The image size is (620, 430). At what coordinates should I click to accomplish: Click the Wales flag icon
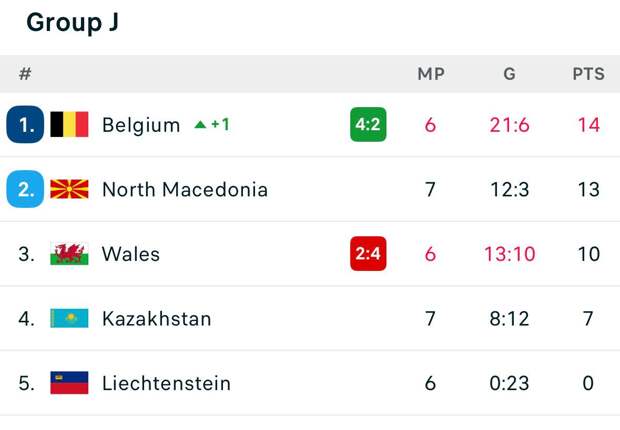(69, 254)
